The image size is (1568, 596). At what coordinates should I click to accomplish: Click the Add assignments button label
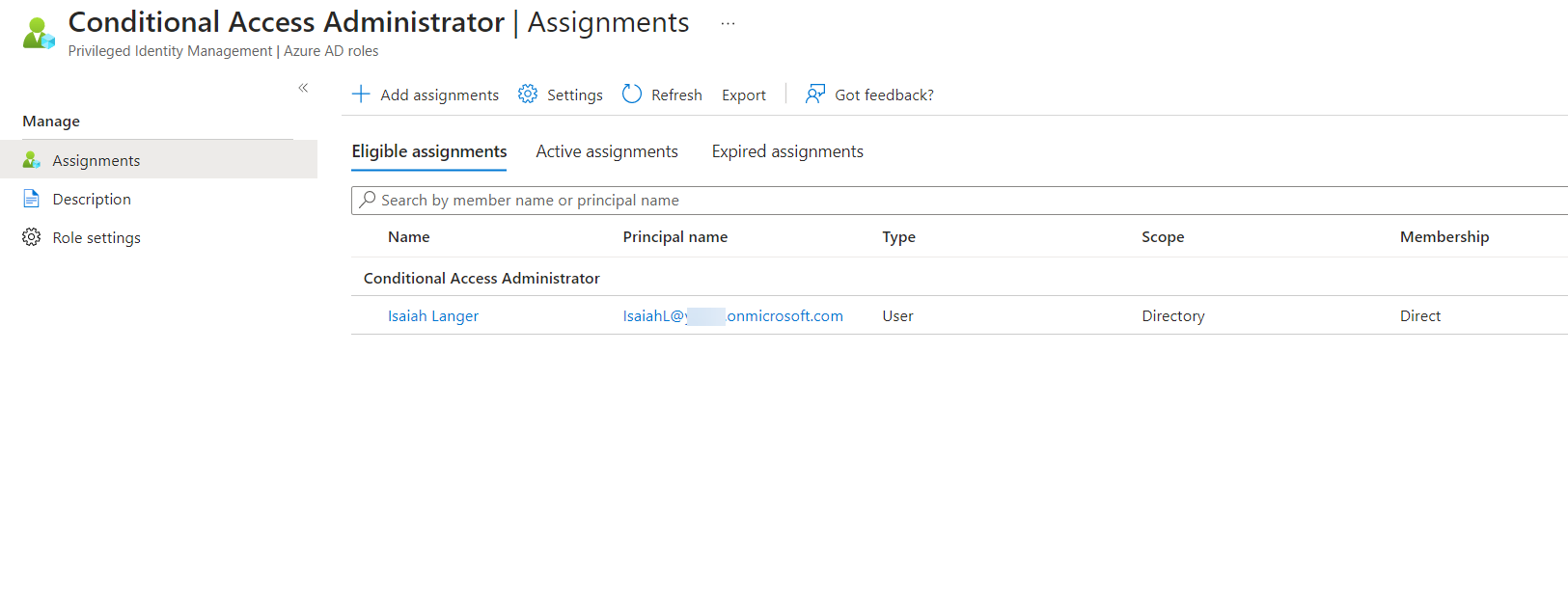click(x=440, y=95)
